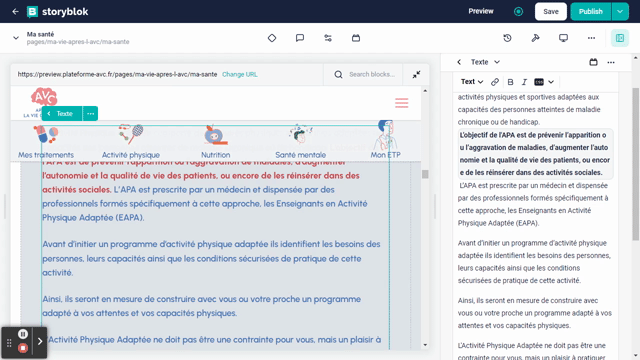Pause the screen recording
This screenshot has height=360, width=640.
[23, 334]
